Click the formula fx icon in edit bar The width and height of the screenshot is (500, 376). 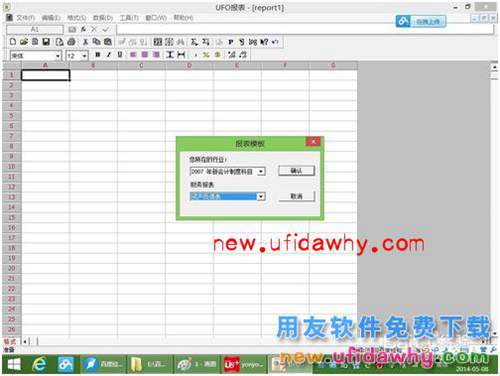coord(83,29)
